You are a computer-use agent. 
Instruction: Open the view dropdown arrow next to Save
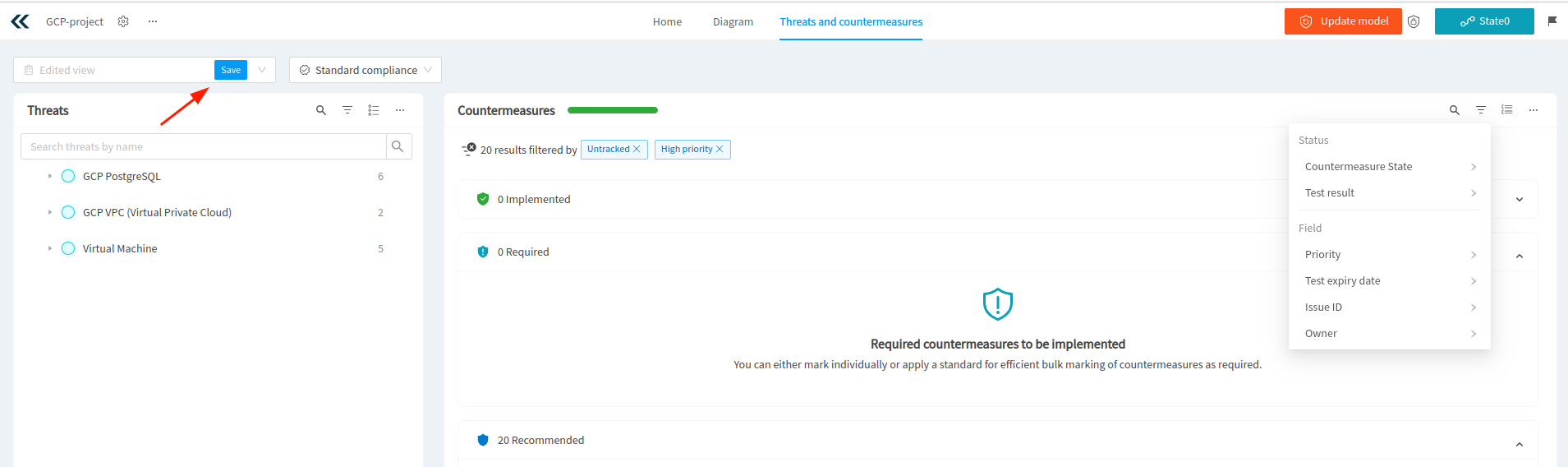coord(262,70)
